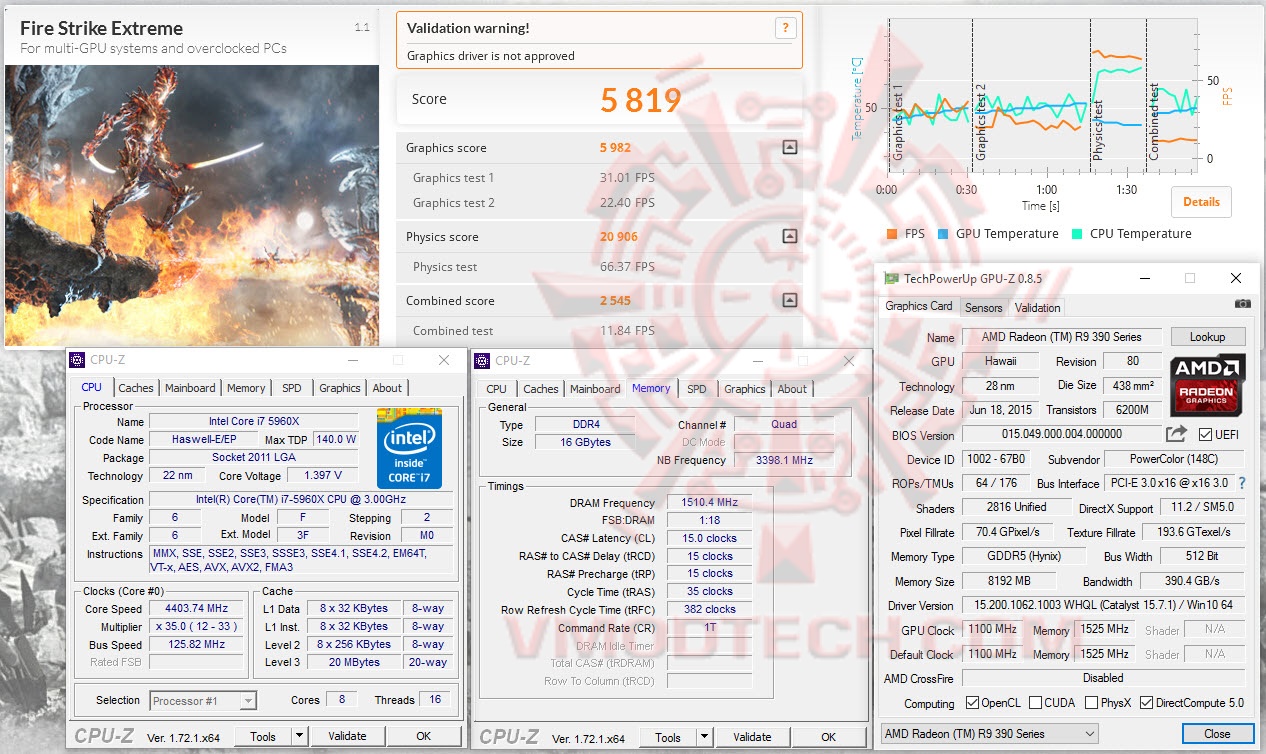The width and height of the screenshot is (1266, 754).
Task: Collapse the Combined score section
Action: [790, 300]
